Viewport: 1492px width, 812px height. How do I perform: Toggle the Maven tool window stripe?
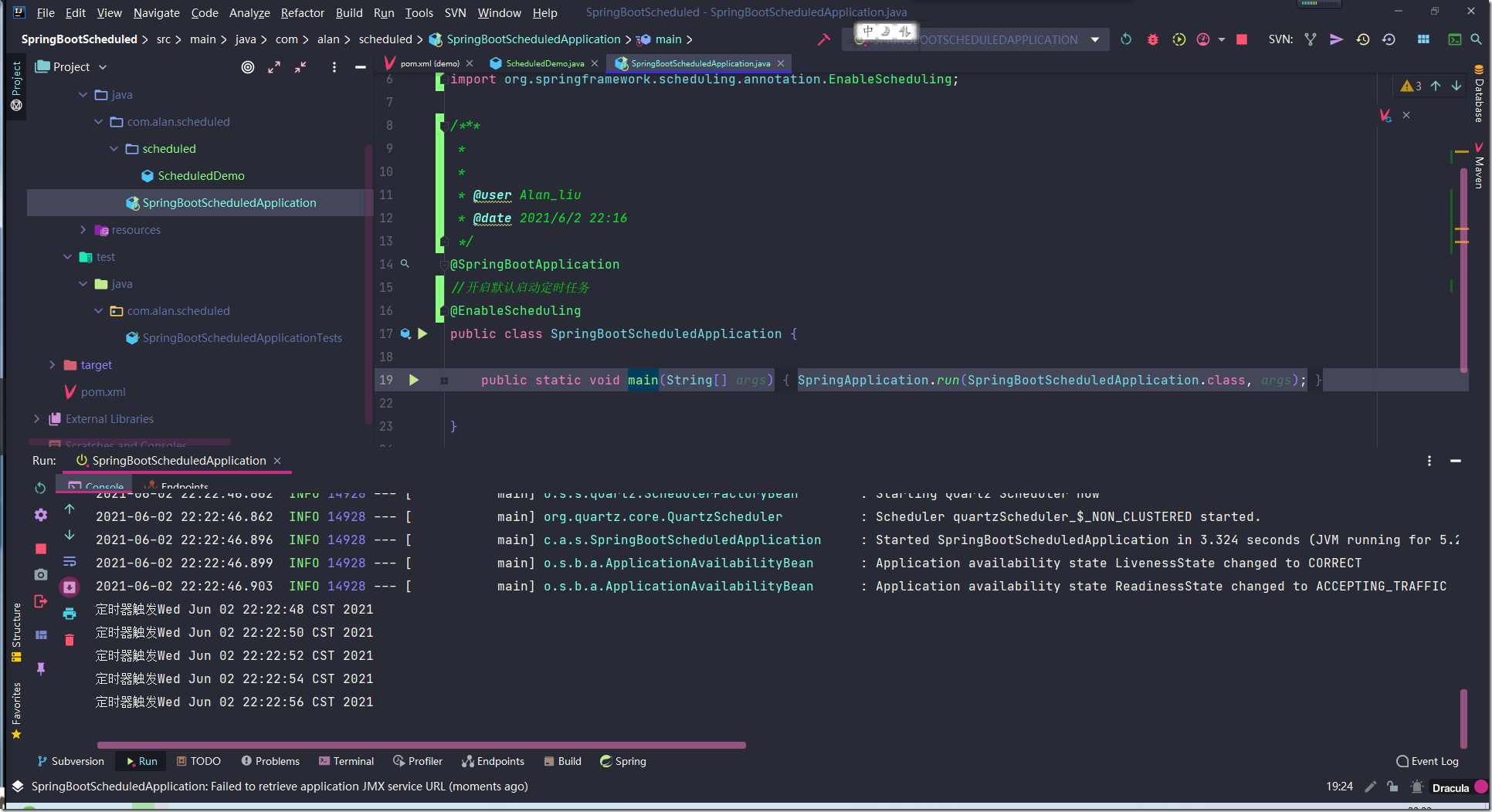click(x=1479, y=165)
